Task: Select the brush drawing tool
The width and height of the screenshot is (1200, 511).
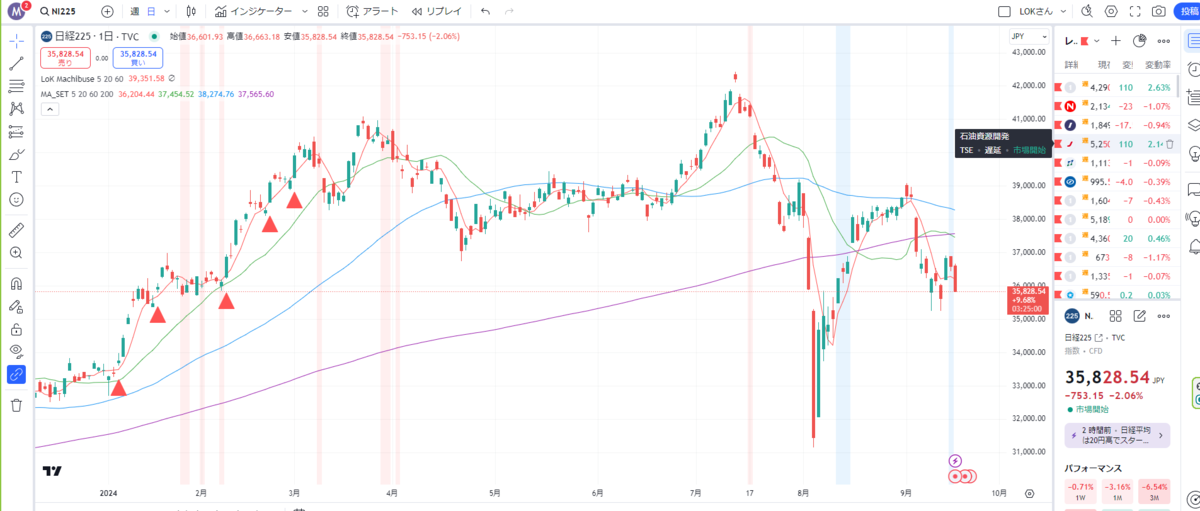Action: (x=16, y=154)
